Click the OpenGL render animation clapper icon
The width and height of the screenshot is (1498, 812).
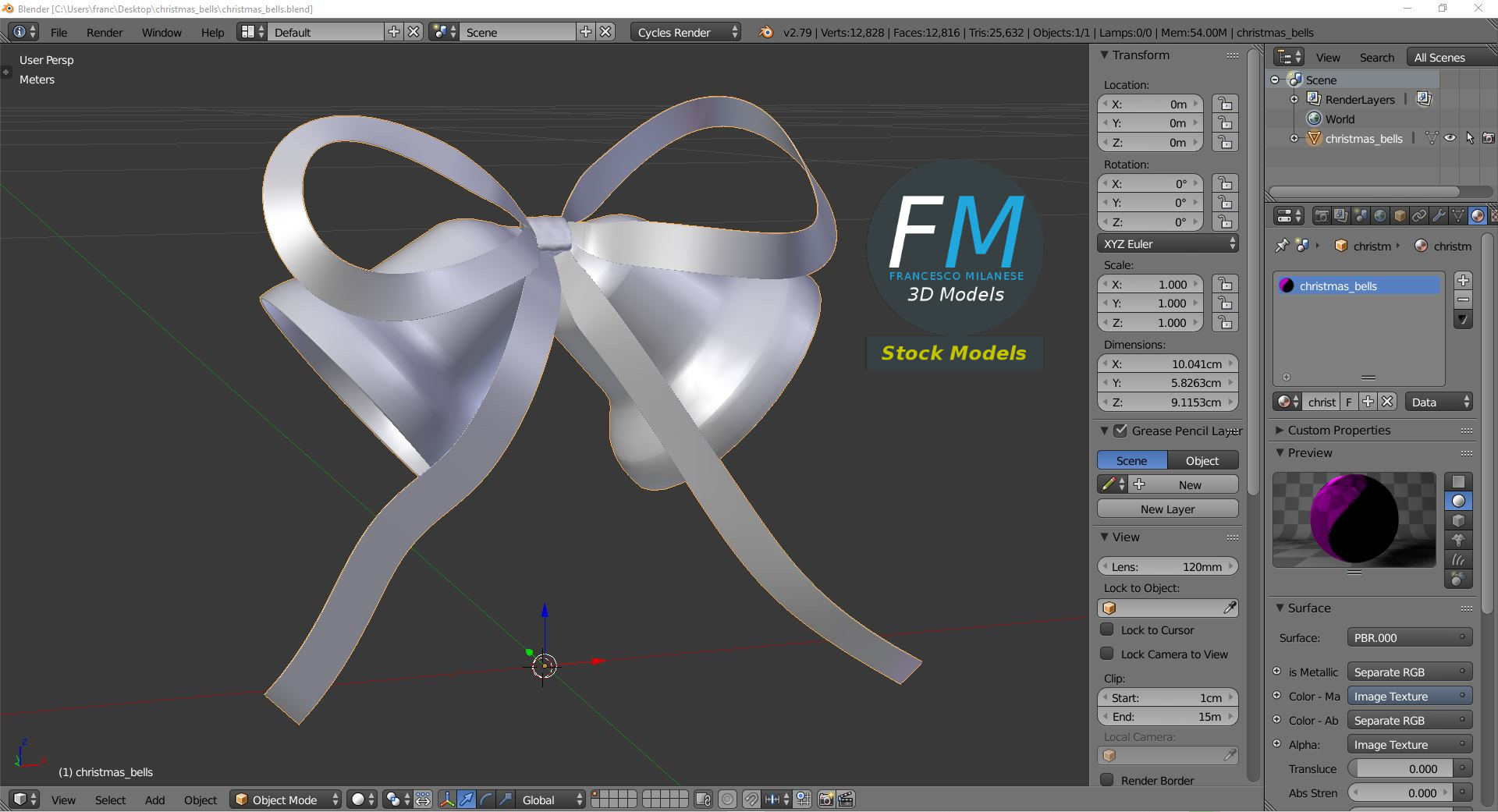tap(846, 800)
